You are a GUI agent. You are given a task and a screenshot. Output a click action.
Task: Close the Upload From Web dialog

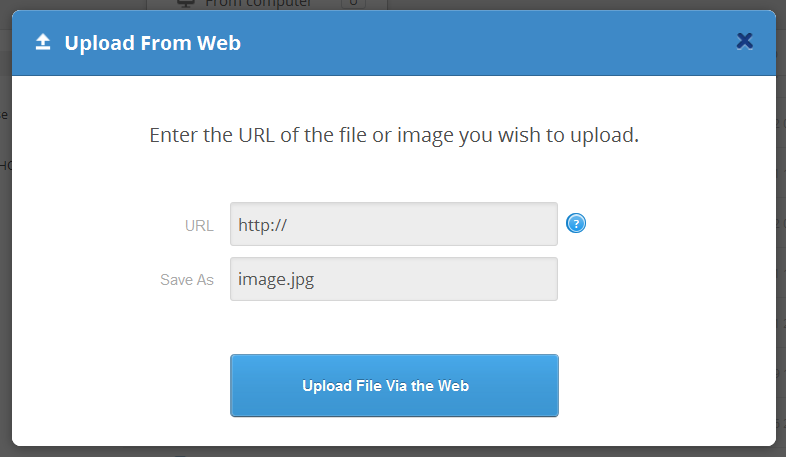[744, 41]
